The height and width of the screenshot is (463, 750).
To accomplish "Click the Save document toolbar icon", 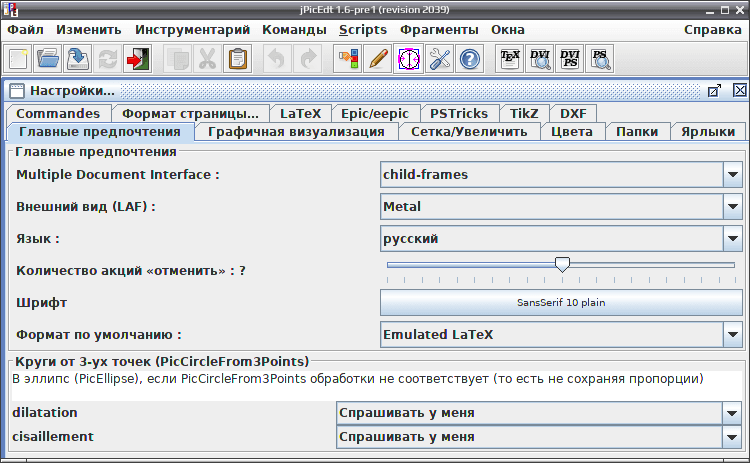I will 77,59.
